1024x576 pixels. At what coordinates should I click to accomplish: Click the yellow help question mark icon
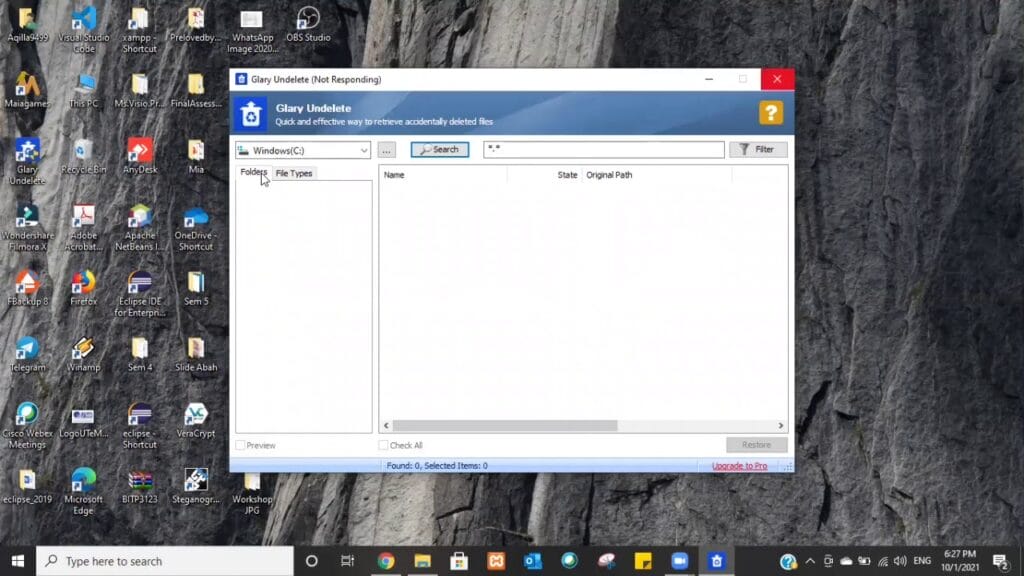point(771,113)
